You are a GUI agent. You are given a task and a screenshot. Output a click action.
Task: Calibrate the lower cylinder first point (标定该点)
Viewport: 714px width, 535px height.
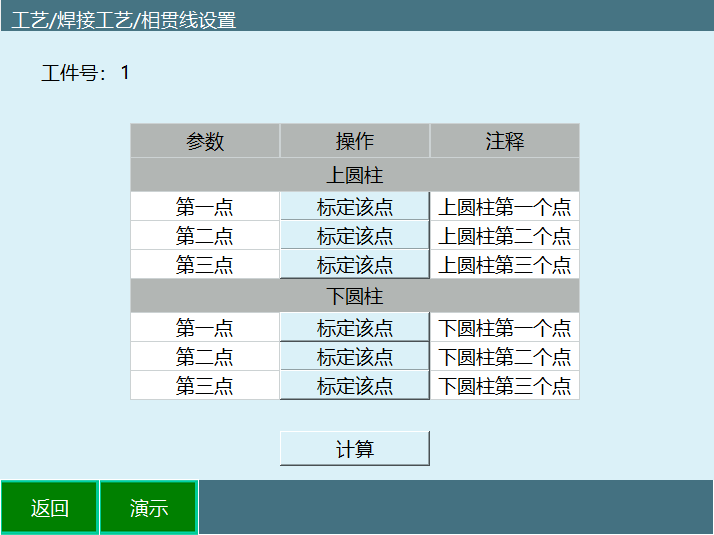(355, 328)
